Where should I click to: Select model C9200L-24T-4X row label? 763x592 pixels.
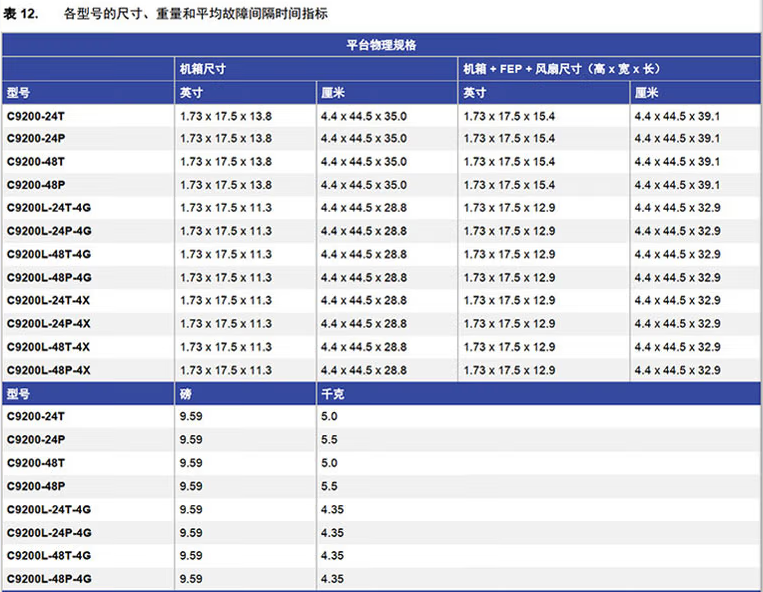click(x=49, y=300)
